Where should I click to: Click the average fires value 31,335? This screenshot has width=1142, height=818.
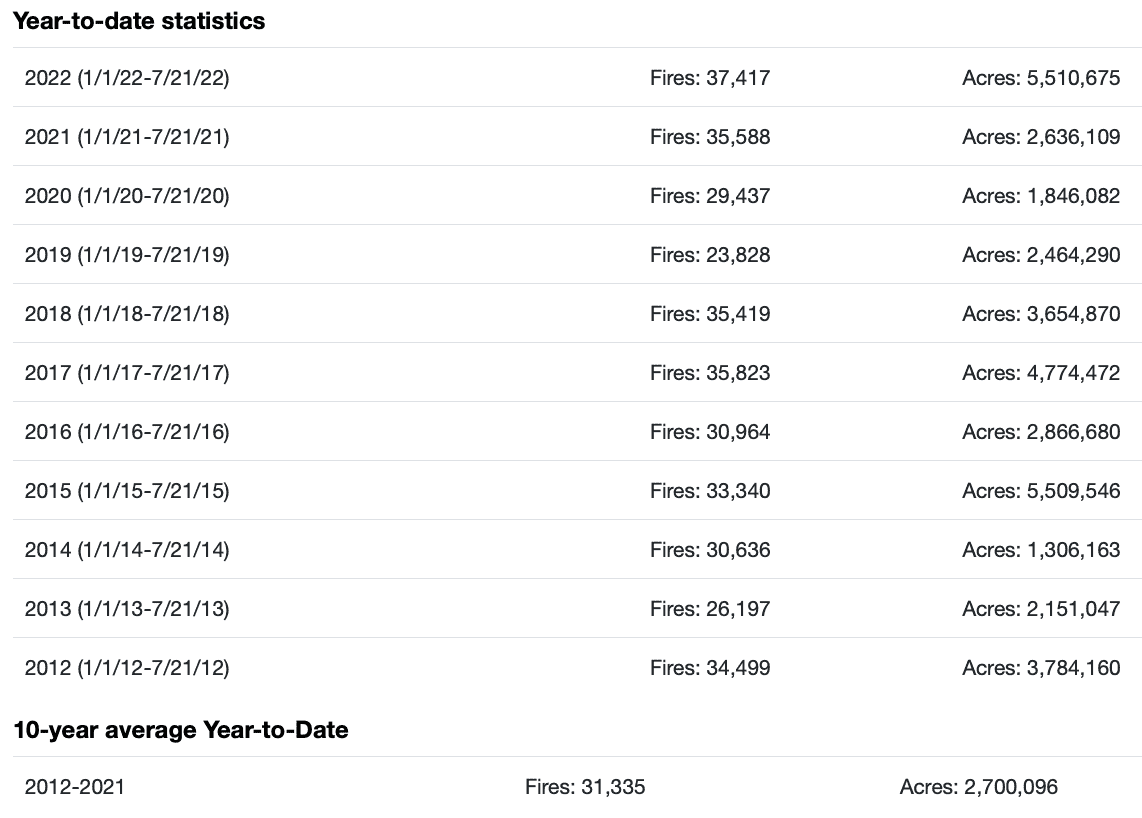pos(585,787)
